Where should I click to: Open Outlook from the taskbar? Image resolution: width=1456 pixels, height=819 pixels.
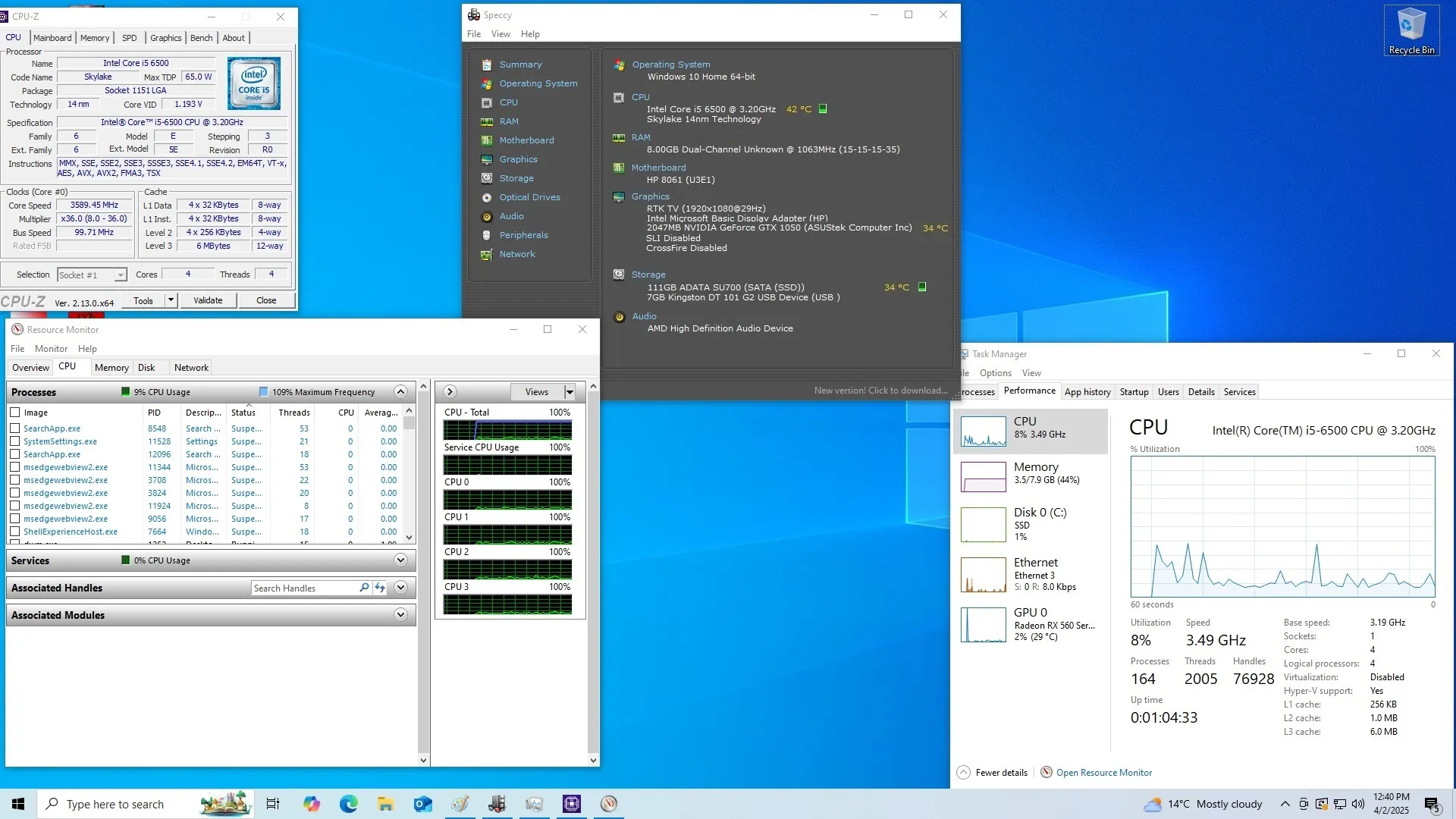(422, 804)
